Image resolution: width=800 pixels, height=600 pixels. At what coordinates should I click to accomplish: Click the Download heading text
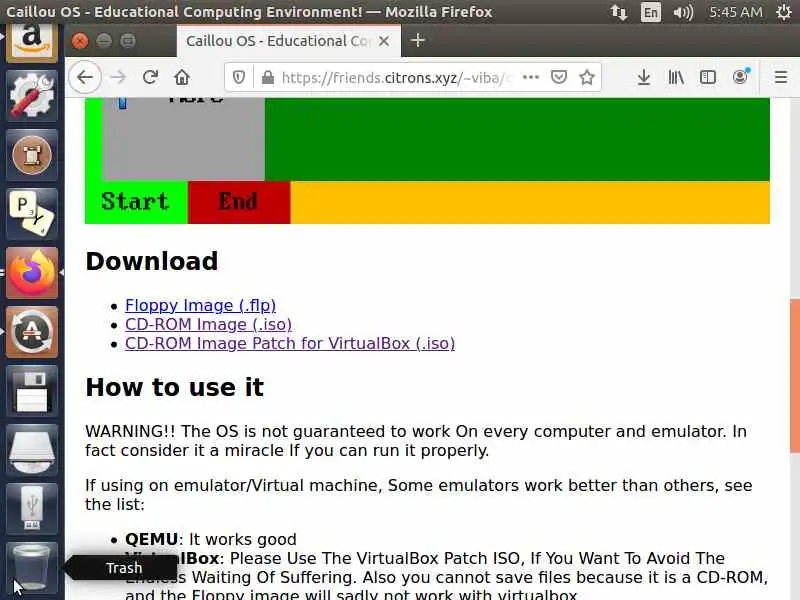(152, 261)
